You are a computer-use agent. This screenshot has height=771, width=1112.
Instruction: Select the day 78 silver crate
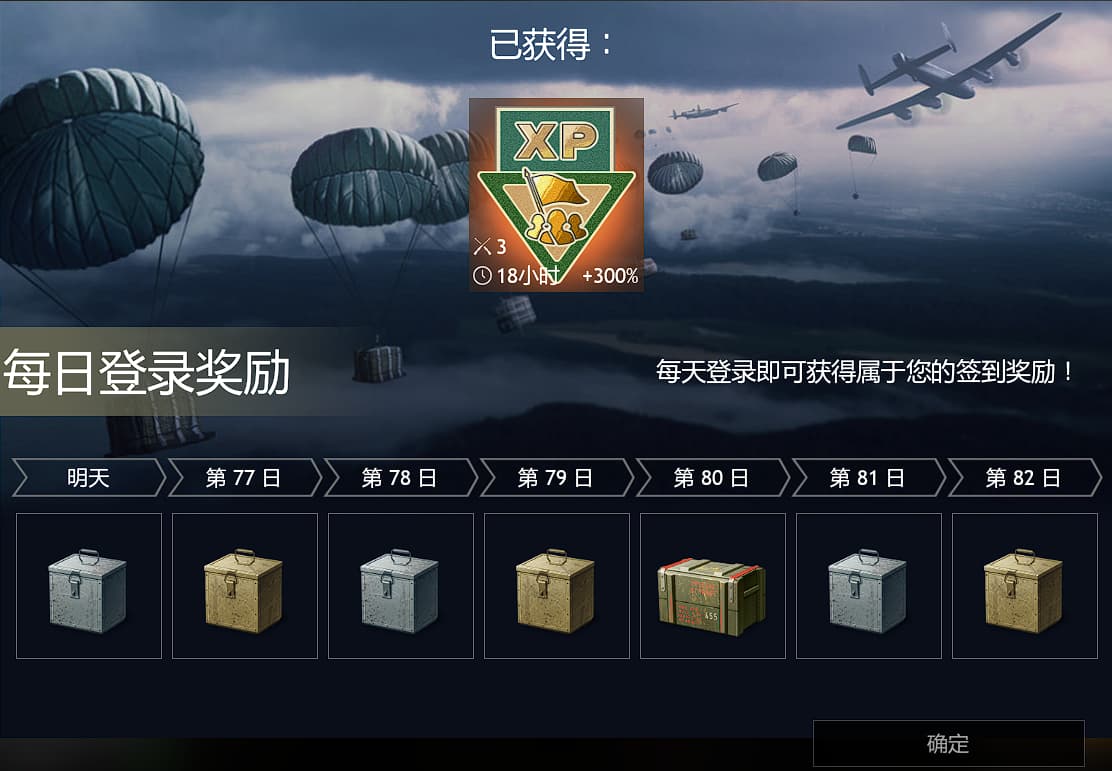(x=401, y=586)
